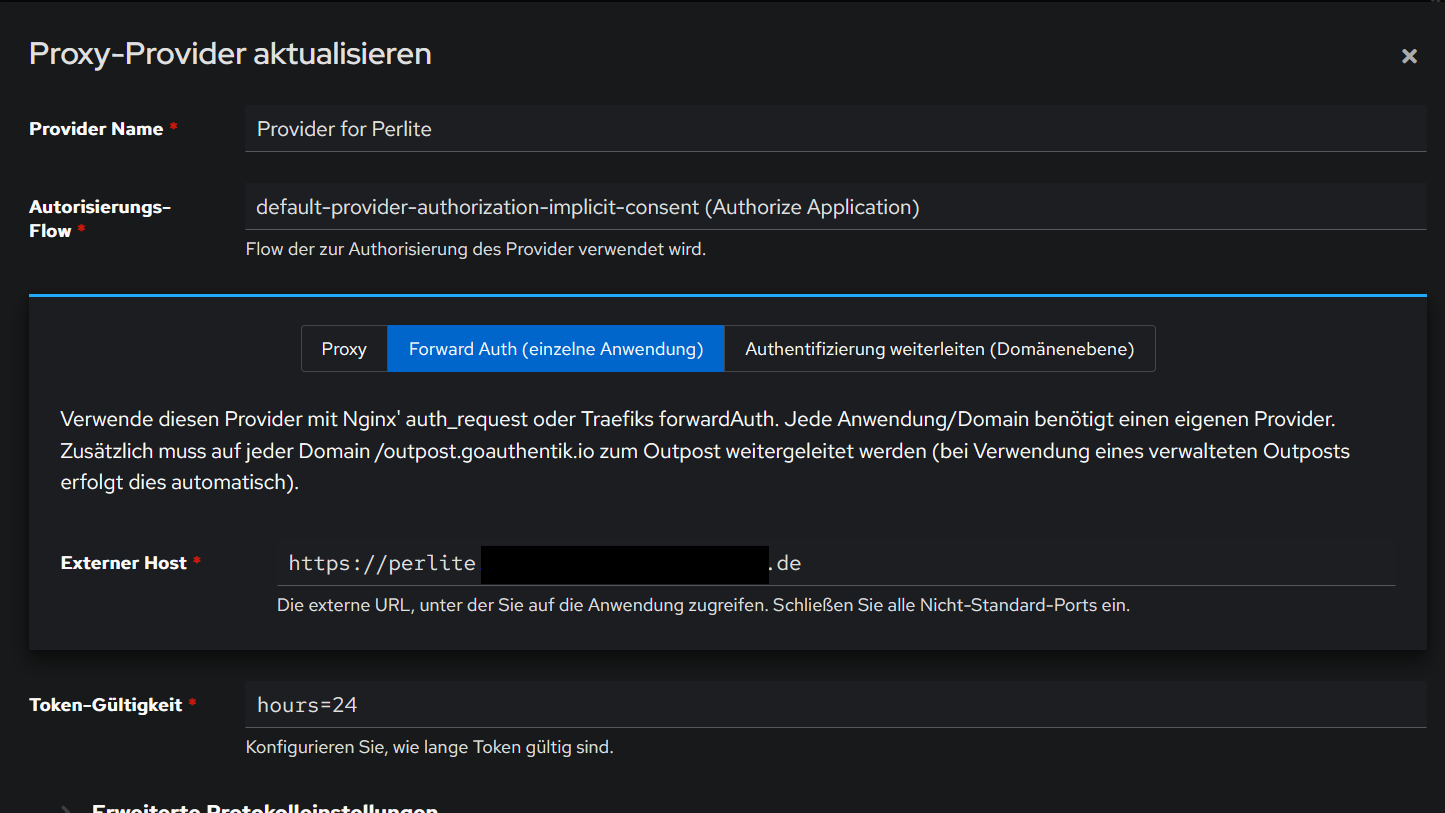The height and width of the screenshot is (813, 1445).
Task: Click the redacted black area in host URL
Action: [624, 564]
